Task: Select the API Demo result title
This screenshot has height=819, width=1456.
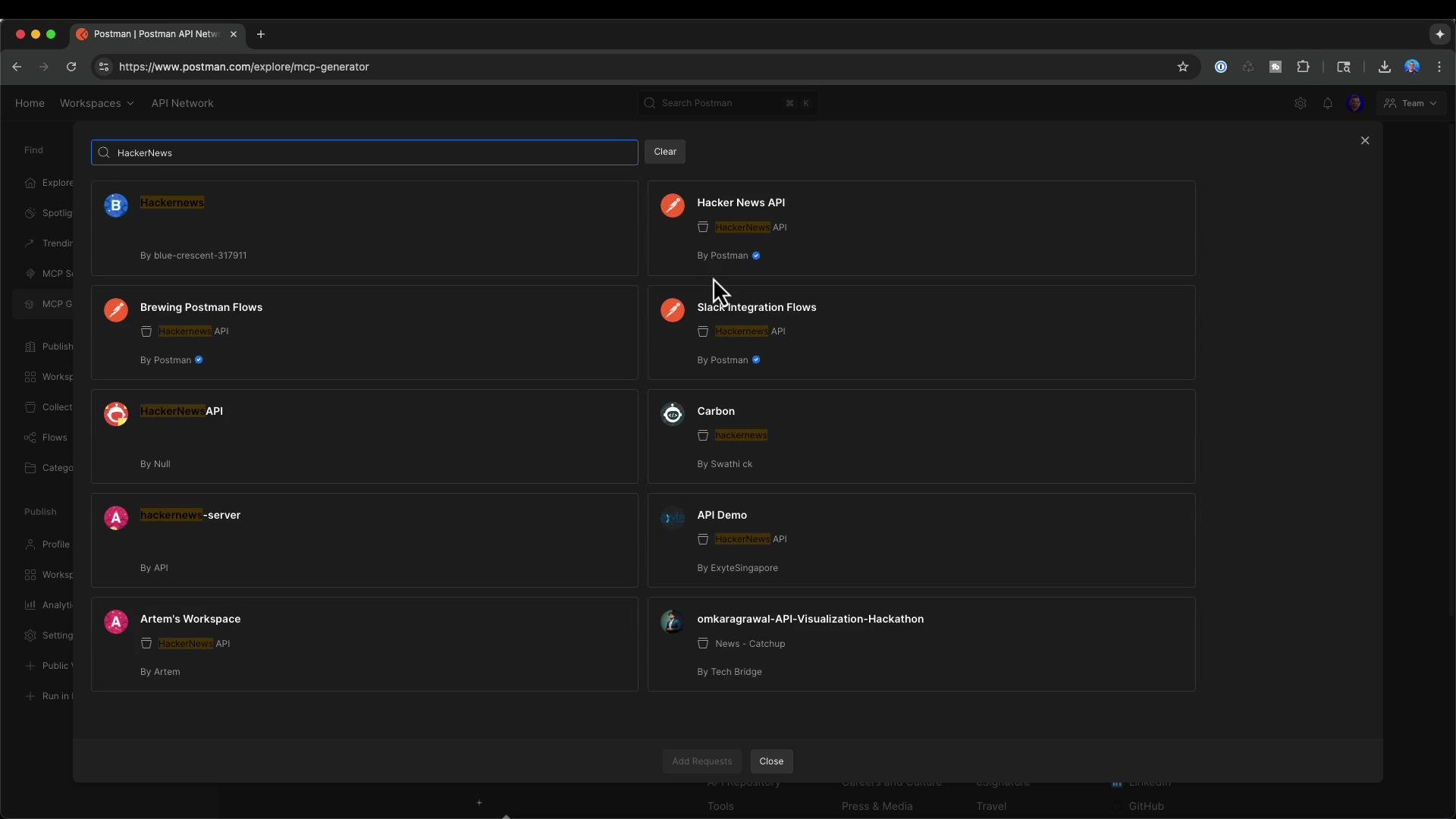Action: tap(722, 515)
